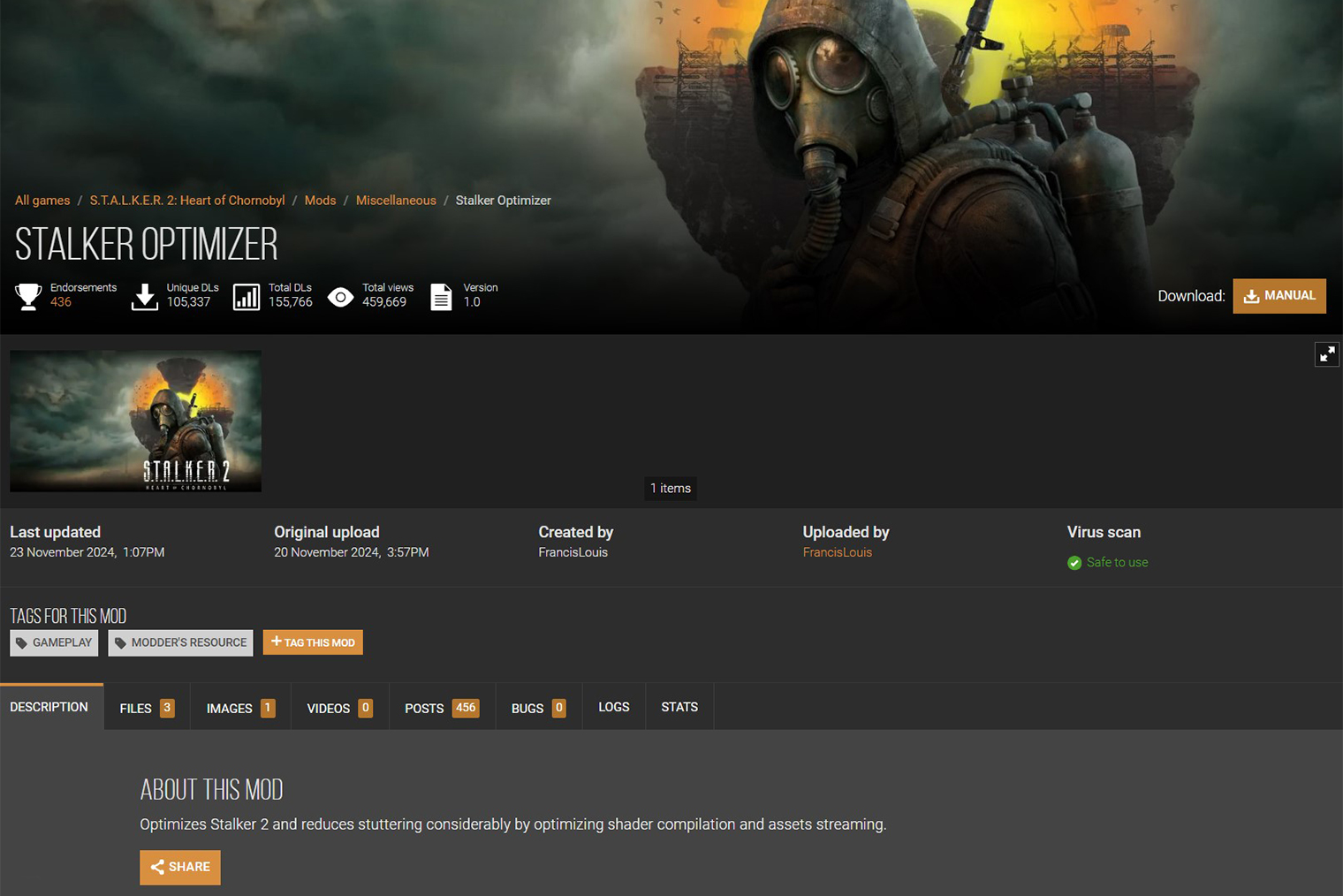Click the tag icon on MODDER'S RESOURCE
The image size is (1343, 896).
point(120,643)
